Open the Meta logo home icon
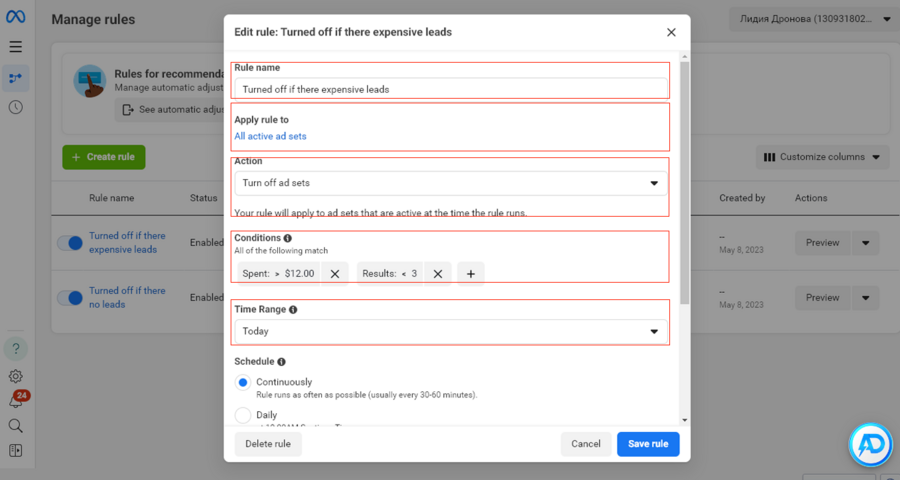 pos(15,17)
